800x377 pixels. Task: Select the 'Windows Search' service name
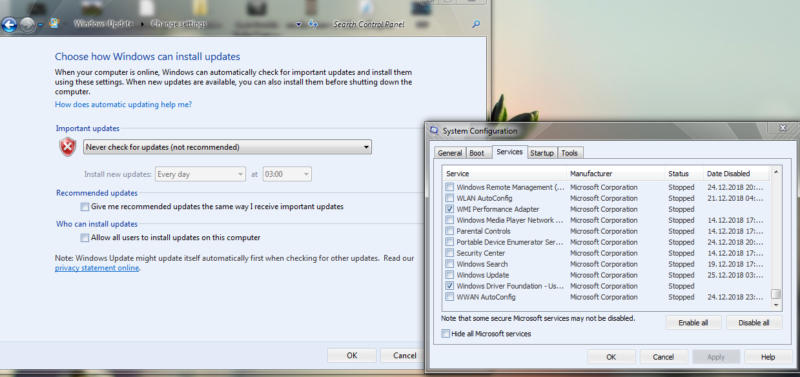click(482, 264)
